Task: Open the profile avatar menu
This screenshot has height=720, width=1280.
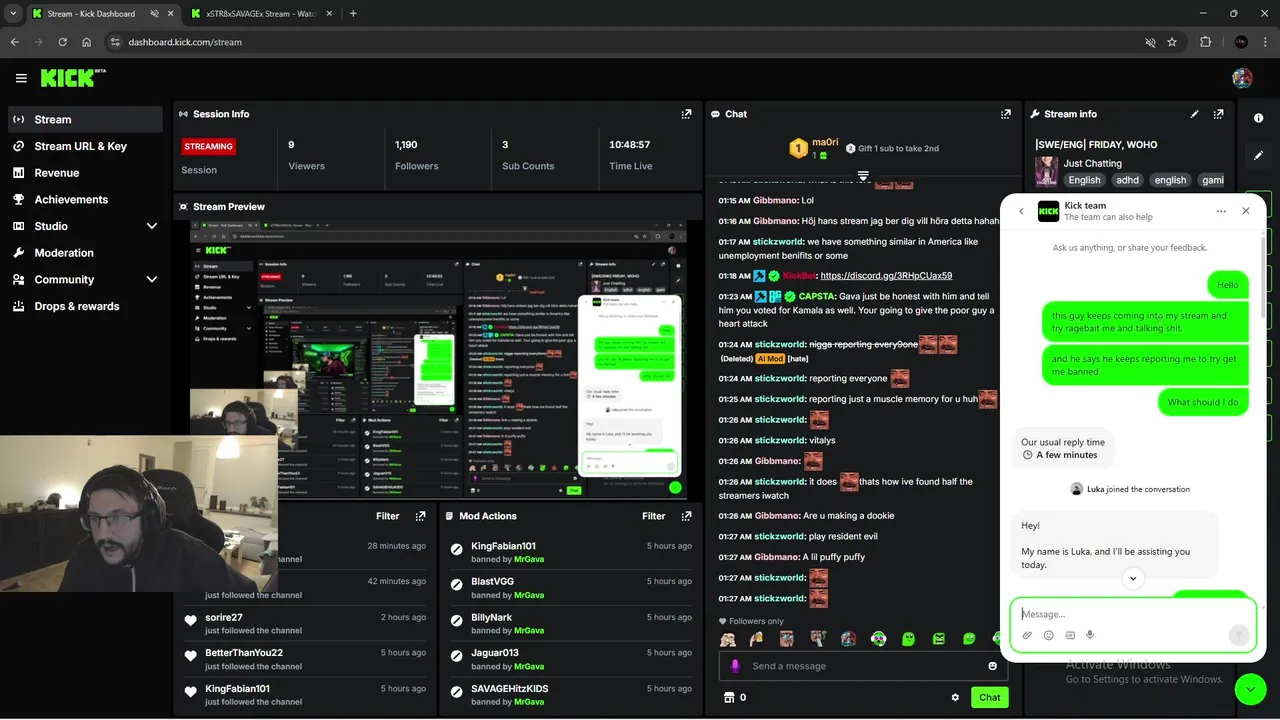Action: [1242, 78]
